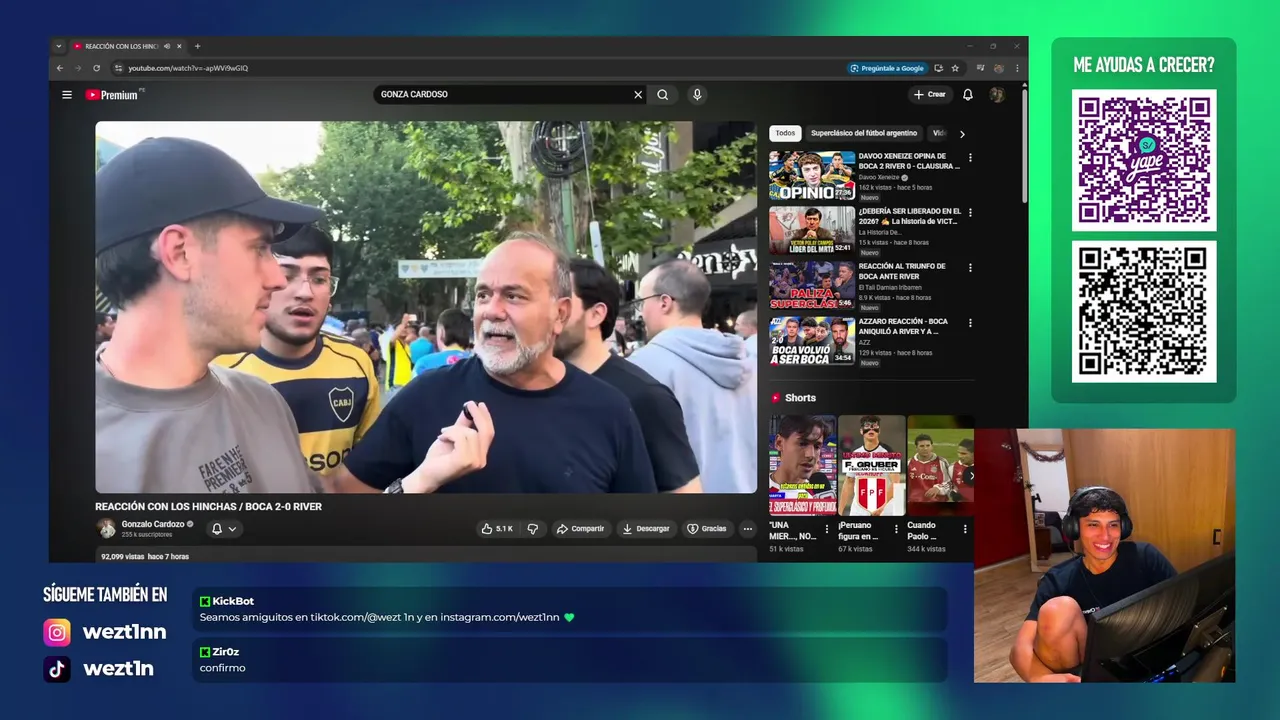Open AZZARO REACCIÓN video thumbnail
The image size is (1280, 720).
[x=812, y=341]
